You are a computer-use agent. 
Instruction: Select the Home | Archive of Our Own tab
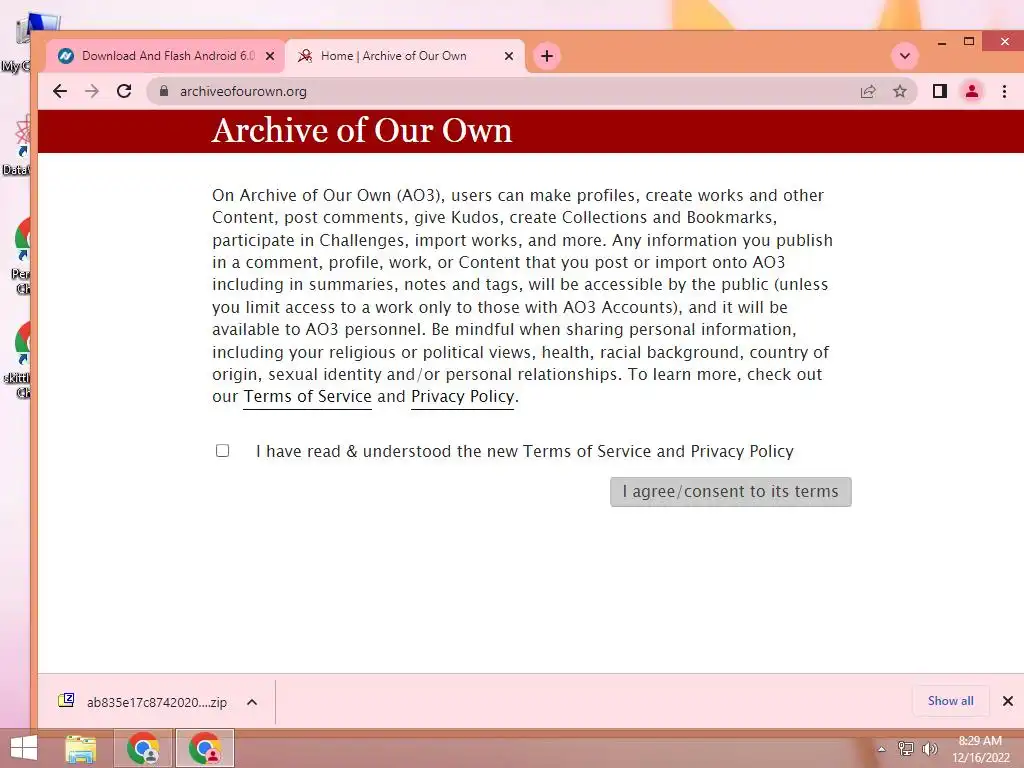[x=405, y=56]
